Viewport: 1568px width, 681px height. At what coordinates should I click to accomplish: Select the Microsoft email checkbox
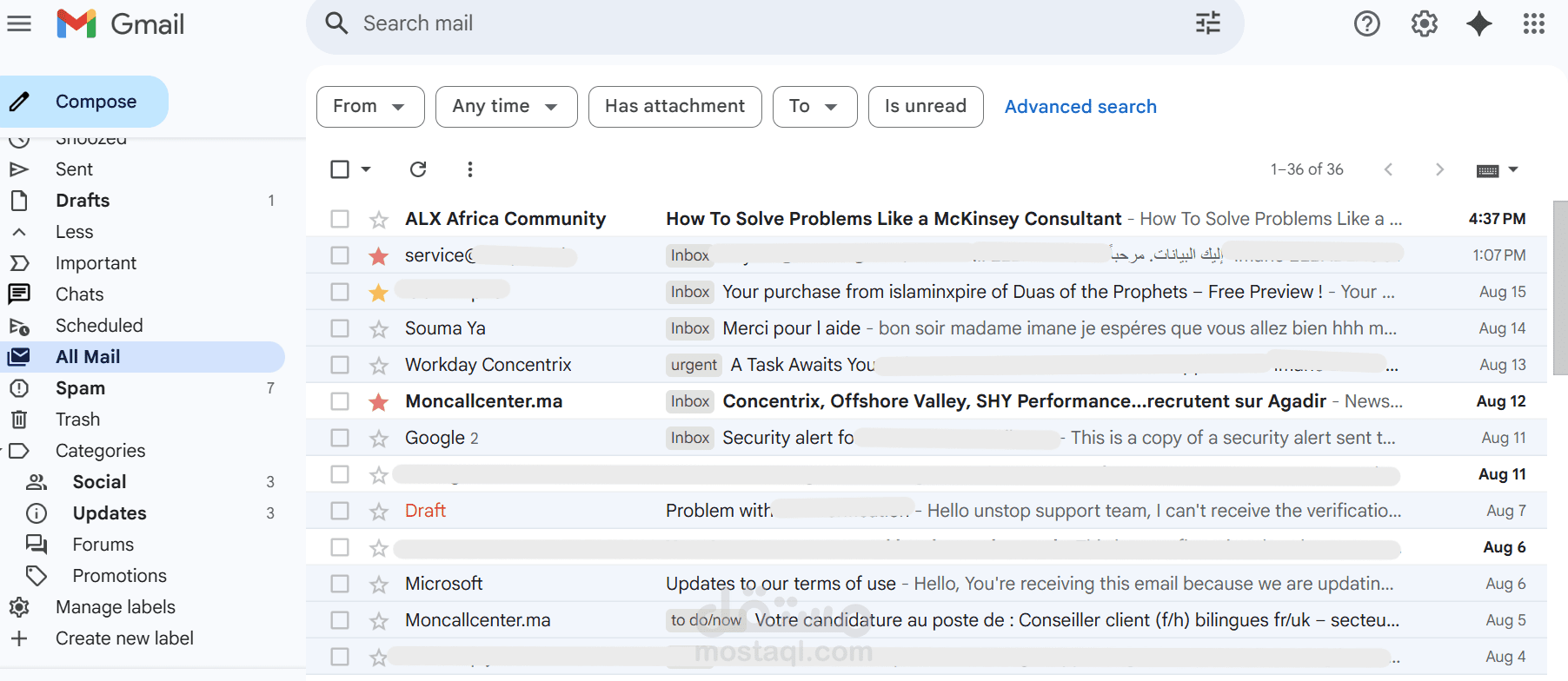tap(340, 584)
